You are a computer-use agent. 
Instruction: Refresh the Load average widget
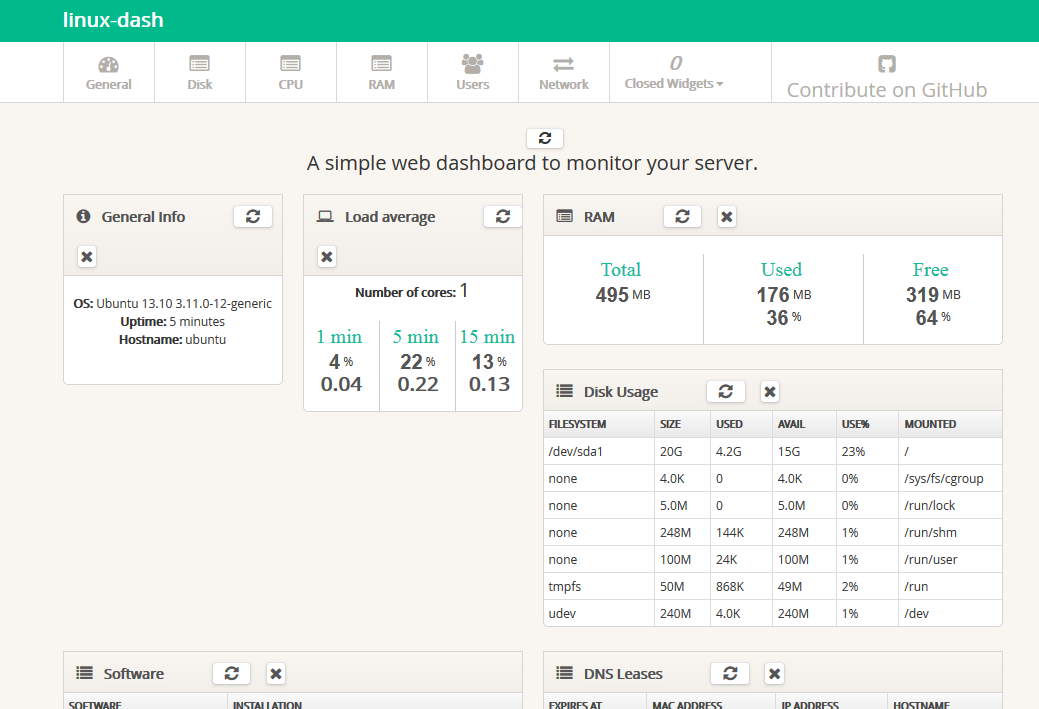(502, 216)
